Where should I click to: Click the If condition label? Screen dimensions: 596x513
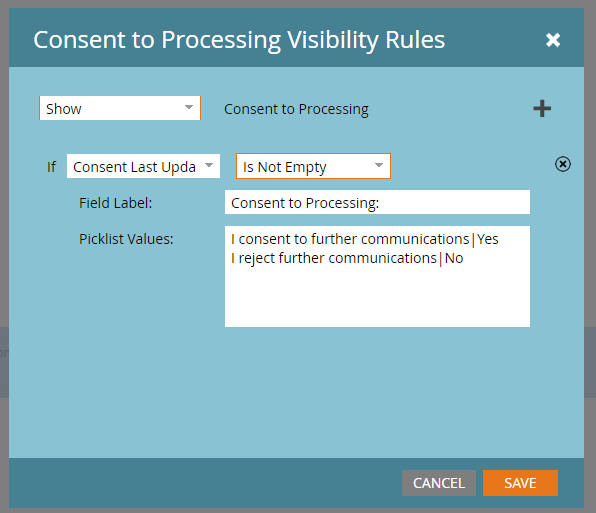[x=51, y=167]
